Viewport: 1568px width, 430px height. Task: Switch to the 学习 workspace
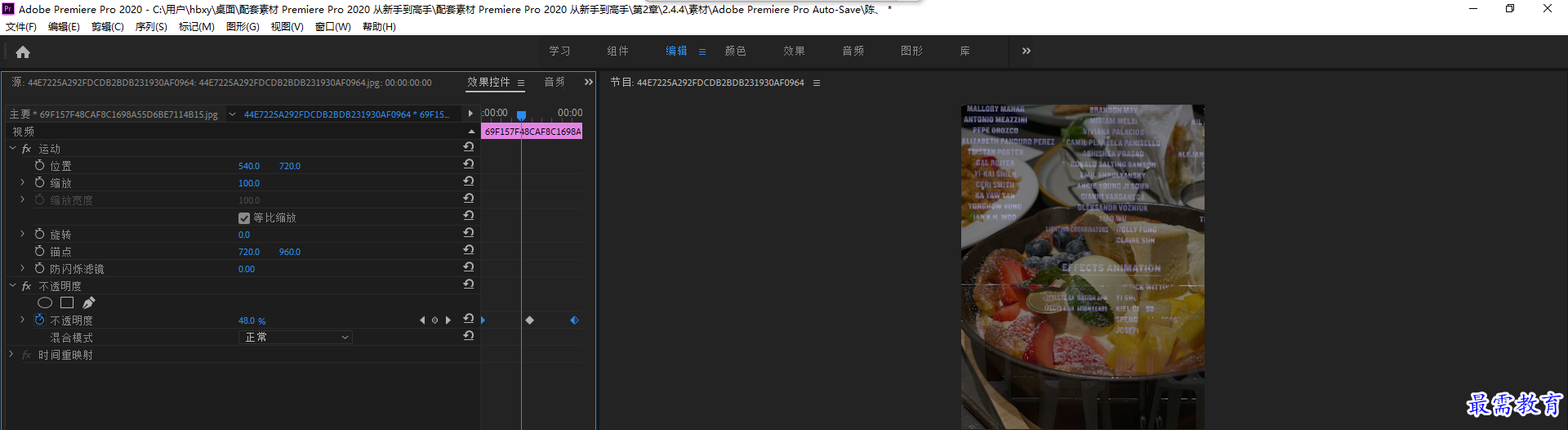(x=559, y=51)
